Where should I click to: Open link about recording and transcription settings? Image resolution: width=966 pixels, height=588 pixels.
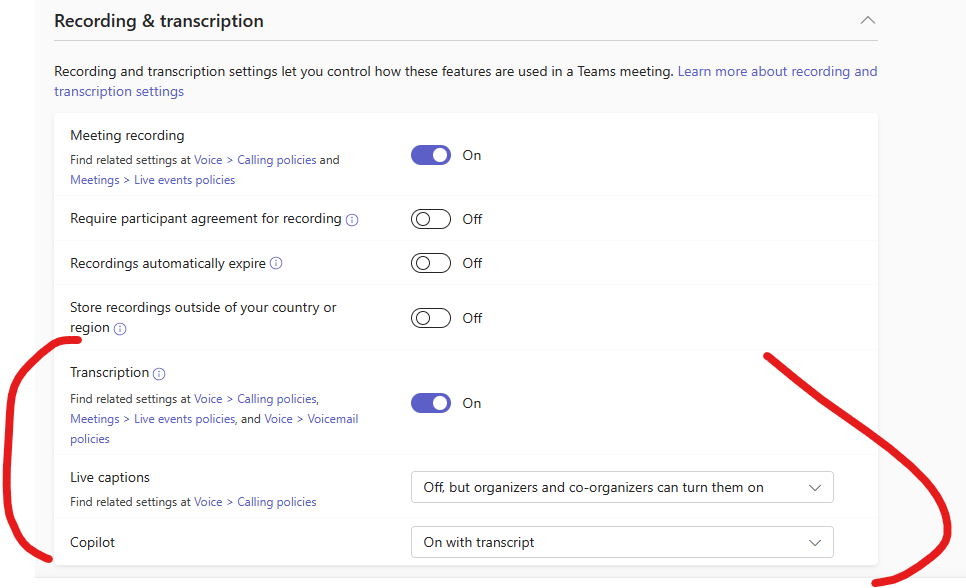click(777, 71)
